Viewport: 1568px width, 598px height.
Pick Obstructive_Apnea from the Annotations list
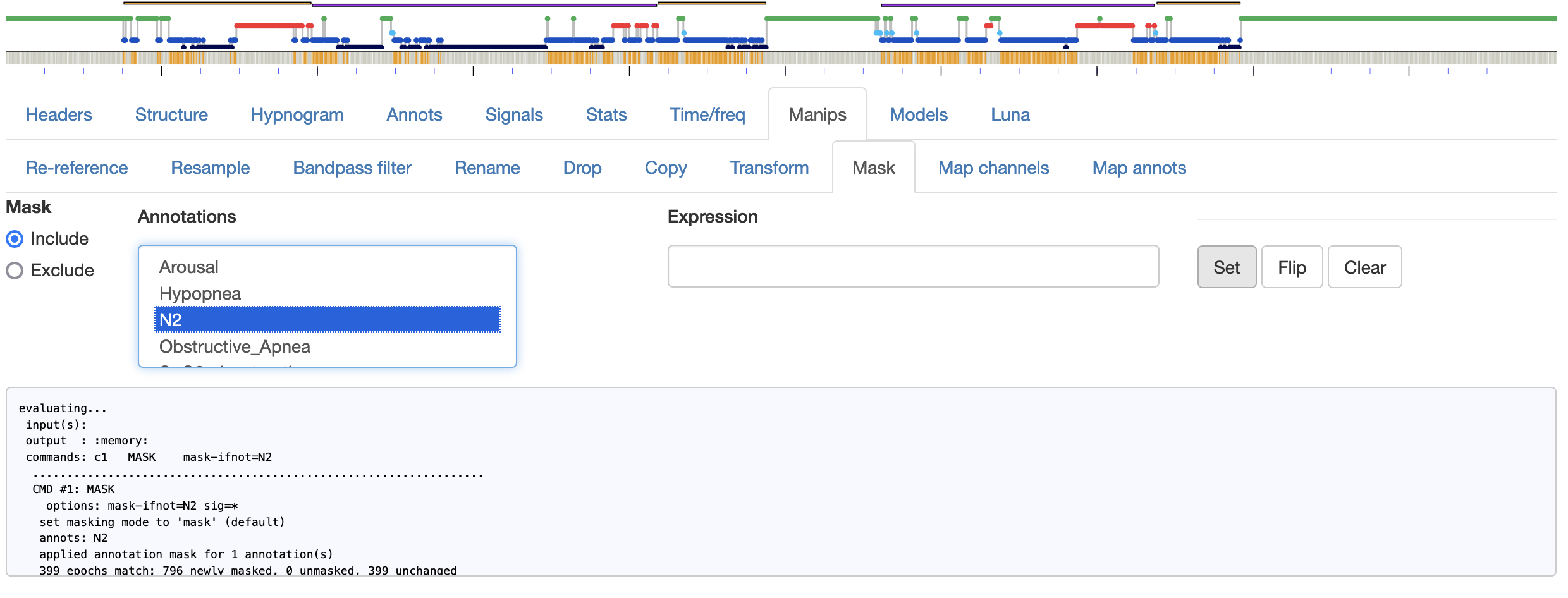click(x=235, y=346)
